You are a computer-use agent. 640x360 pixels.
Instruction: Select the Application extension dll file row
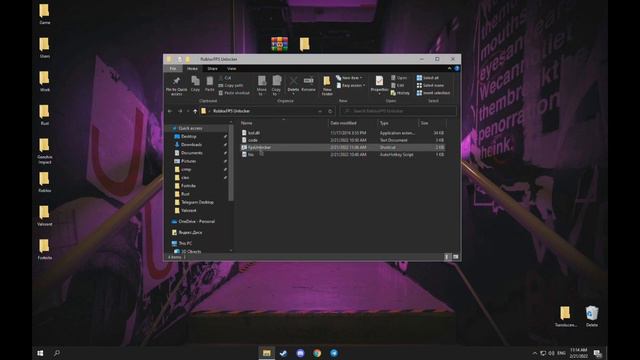342,133
